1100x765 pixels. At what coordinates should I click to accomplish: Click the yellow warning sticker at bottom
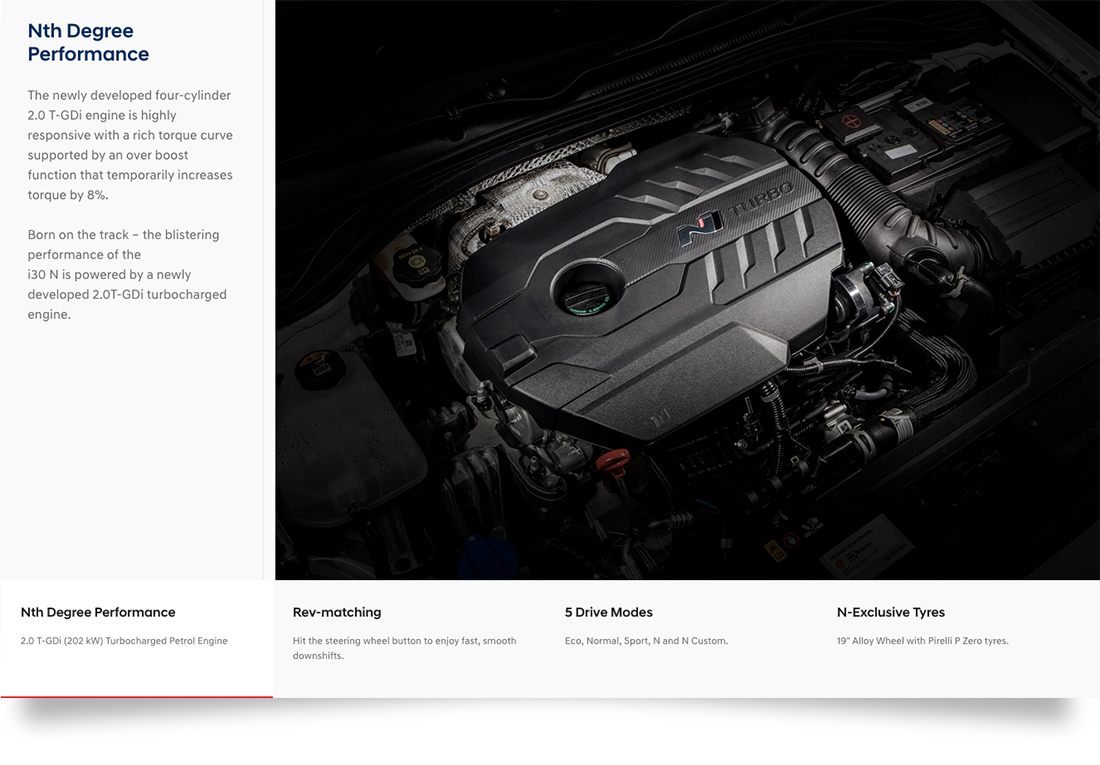pos(776,548)
